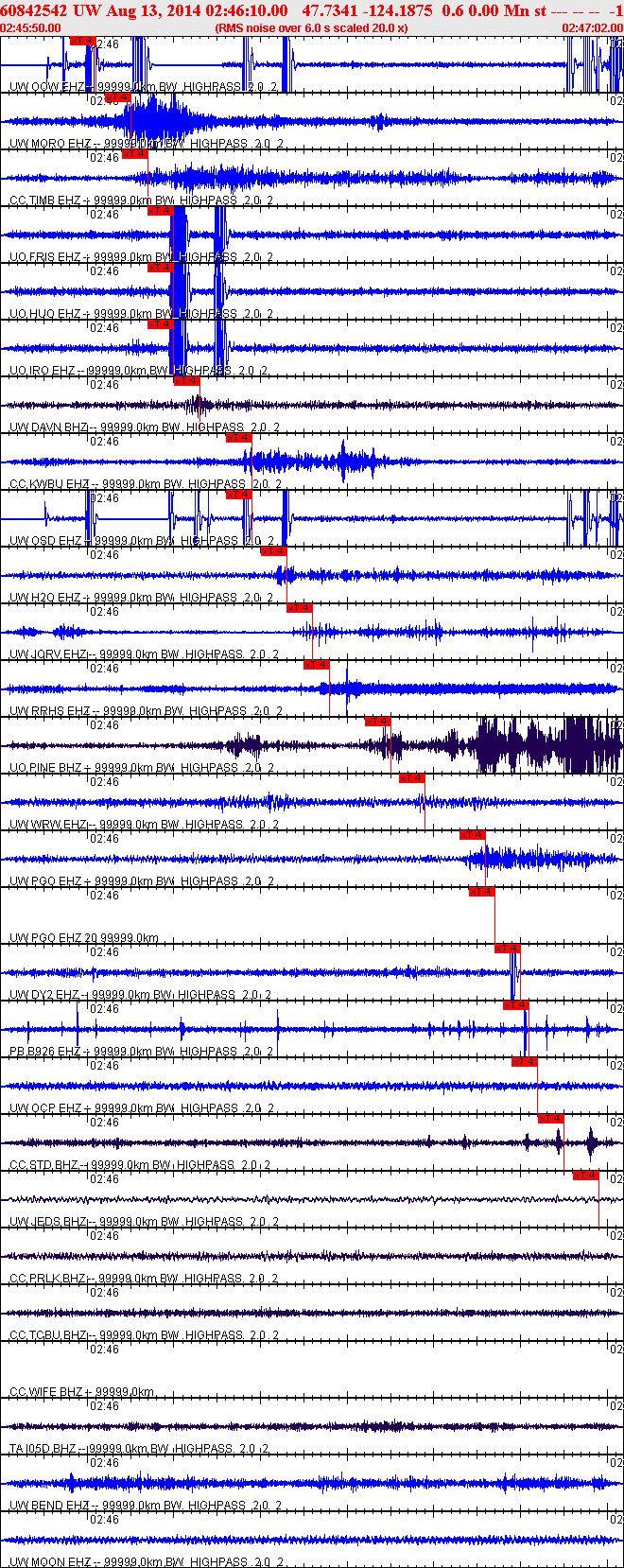
Task: Select the red pick marker on UW JEDS trace
Action: (x=586, y=1176)
